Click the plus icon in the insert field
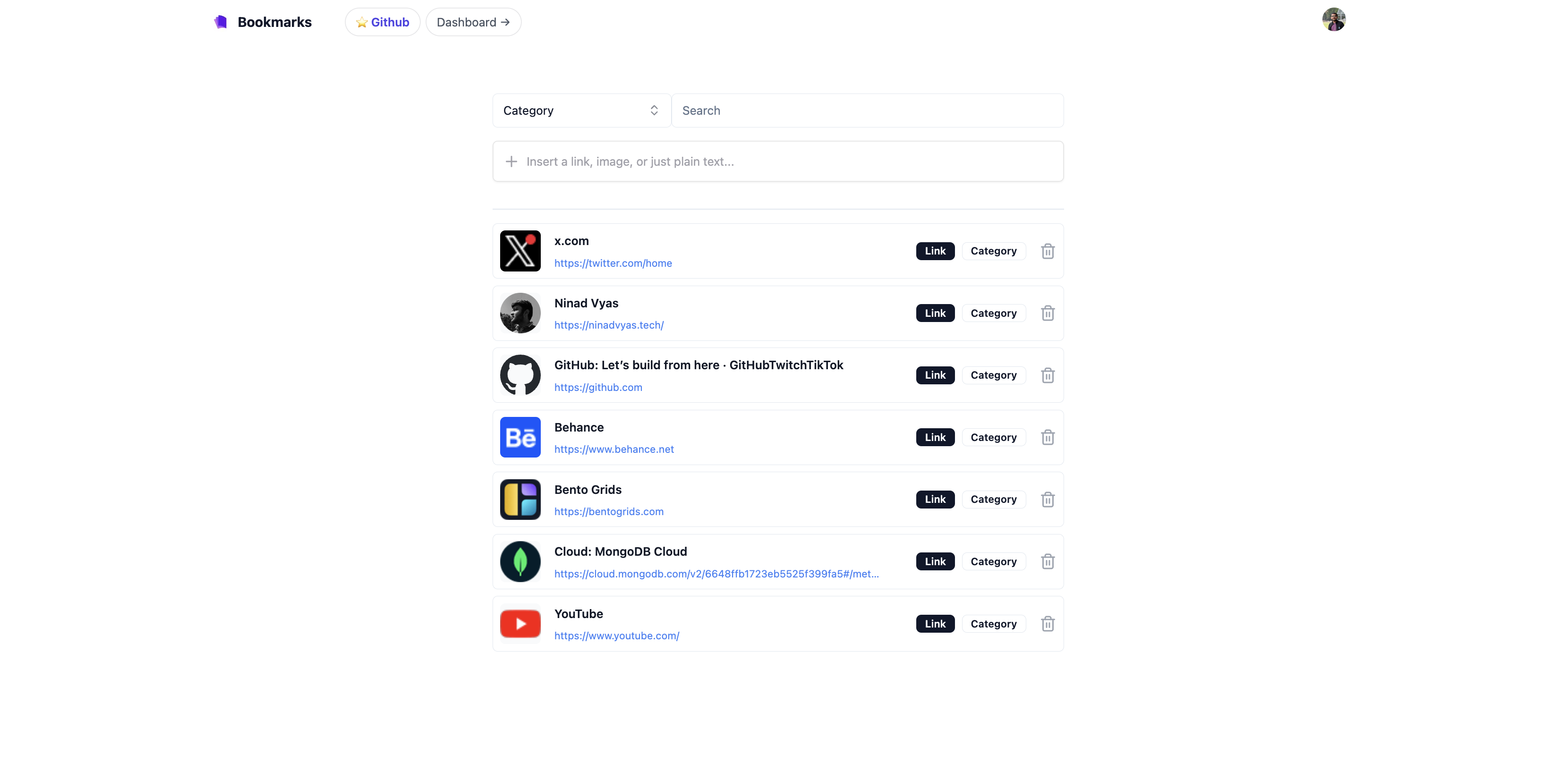 tap(511, 161)
